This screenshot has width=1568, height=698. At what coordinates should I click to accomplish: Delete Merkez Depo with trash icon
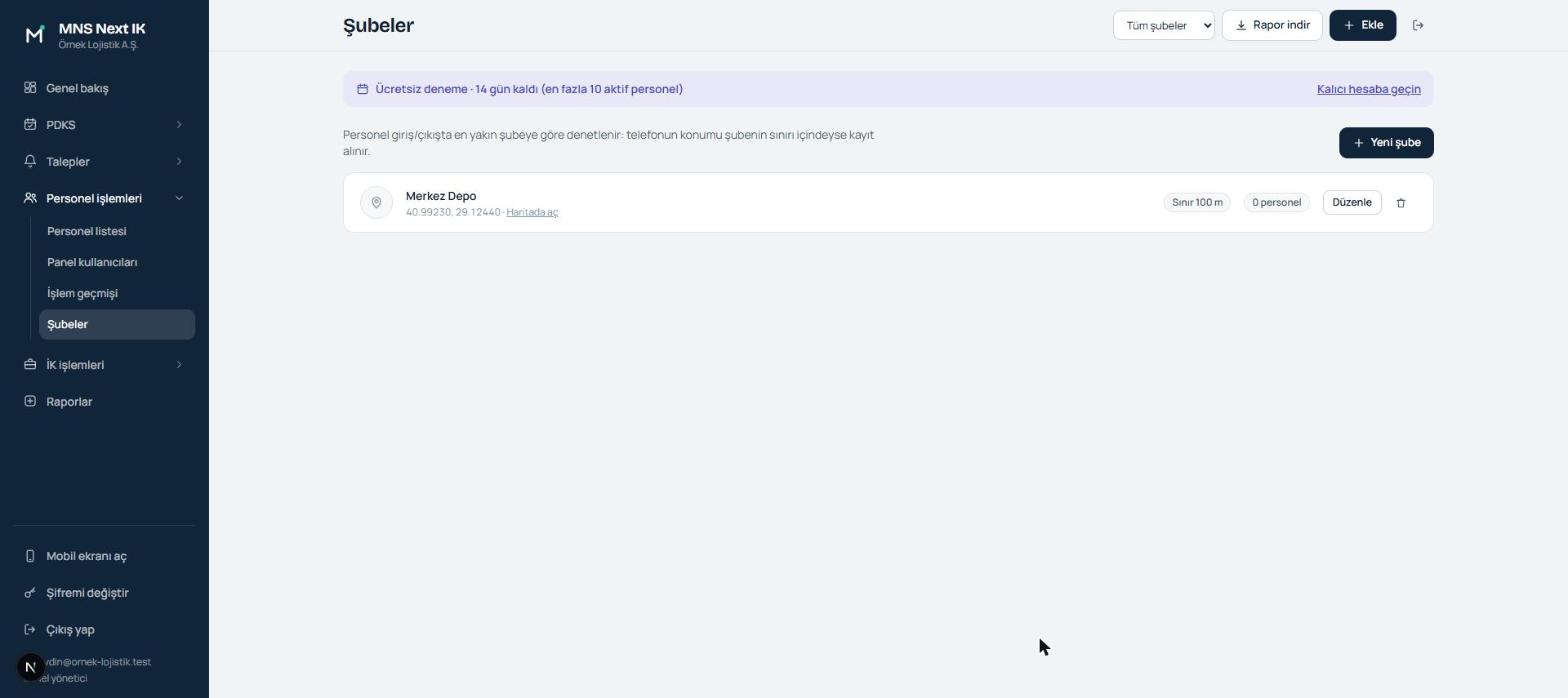pyautogui.click(x=1401, y=203)
